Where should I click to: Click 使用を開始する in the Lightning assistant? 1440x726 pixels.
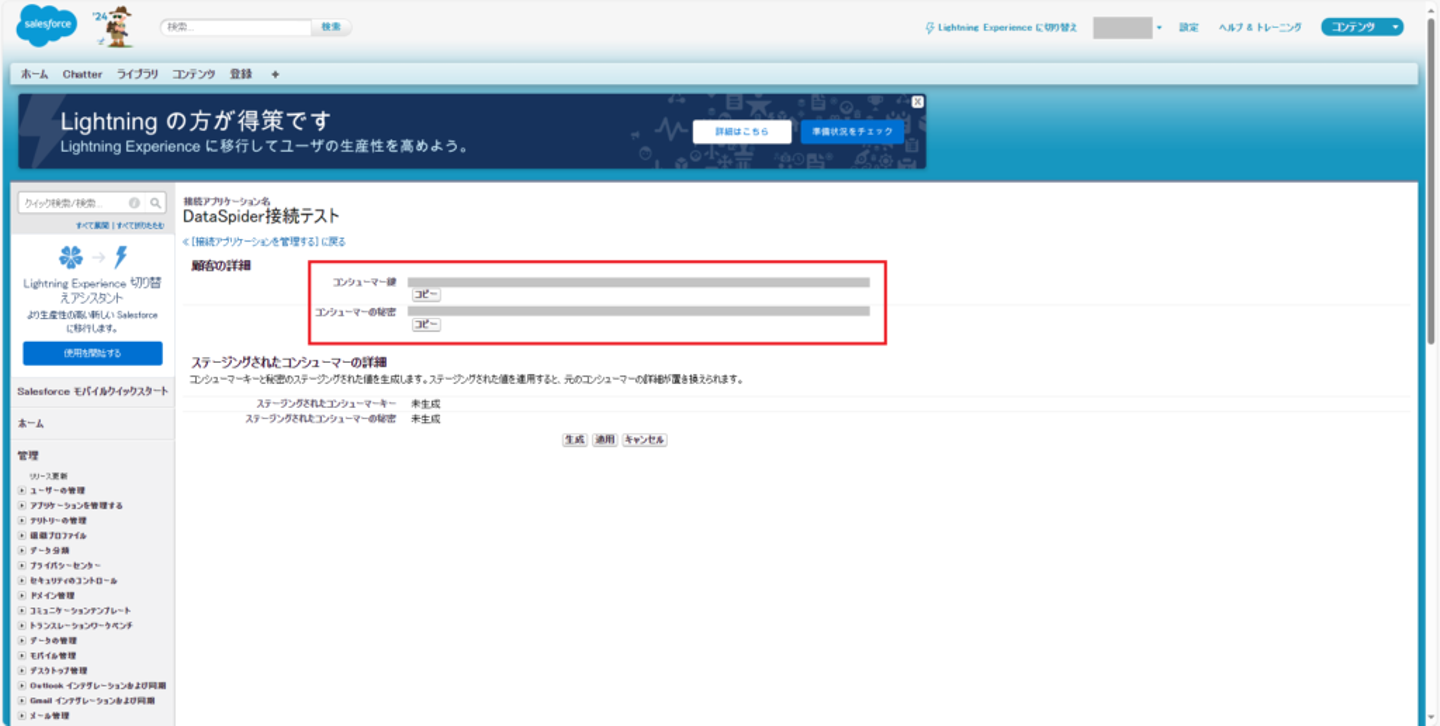[92, 353]
